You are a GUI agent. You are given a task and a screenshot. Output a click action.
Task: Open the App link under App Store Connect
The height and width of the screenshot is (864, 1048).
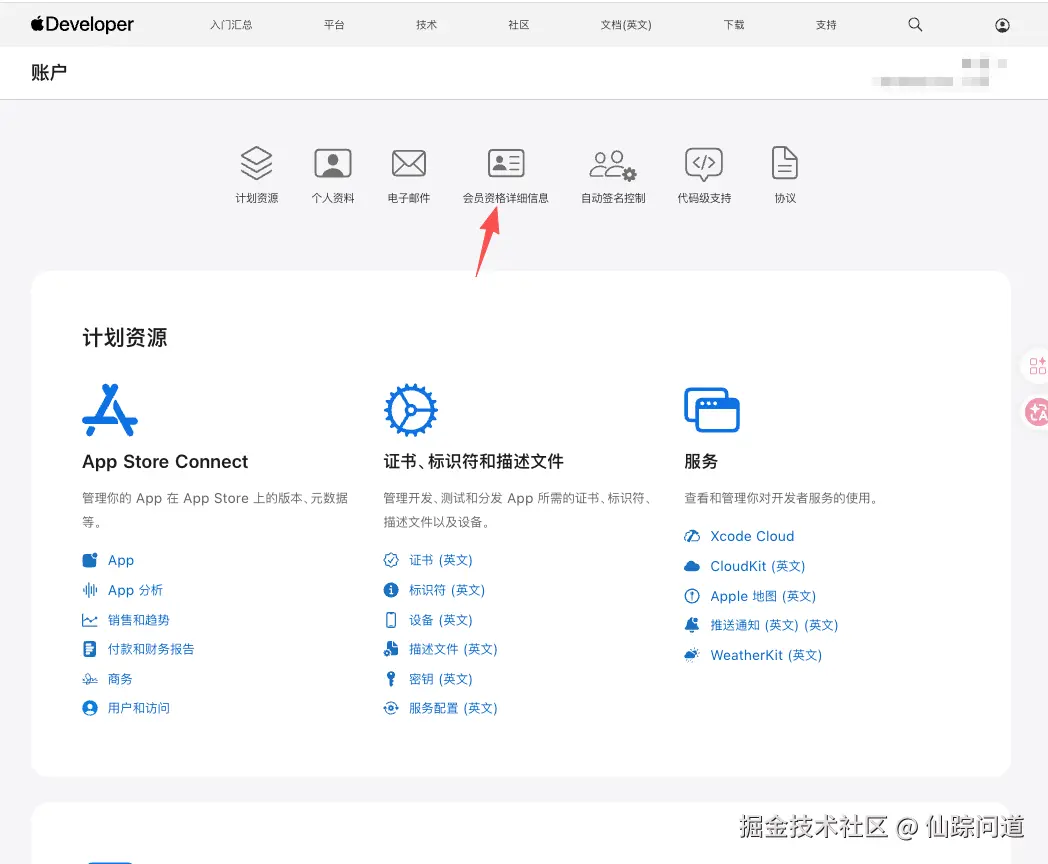pos(121,560)
